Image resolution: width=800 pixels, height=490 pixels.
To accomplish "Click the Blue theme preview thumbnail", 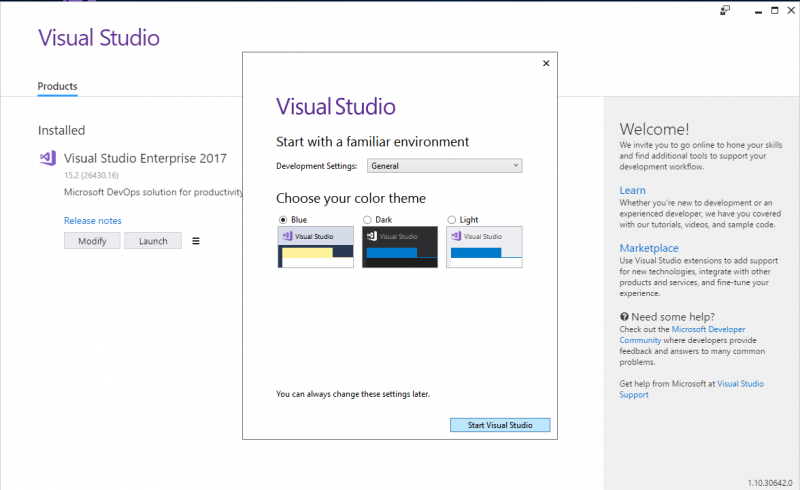I will coord(315,247).
